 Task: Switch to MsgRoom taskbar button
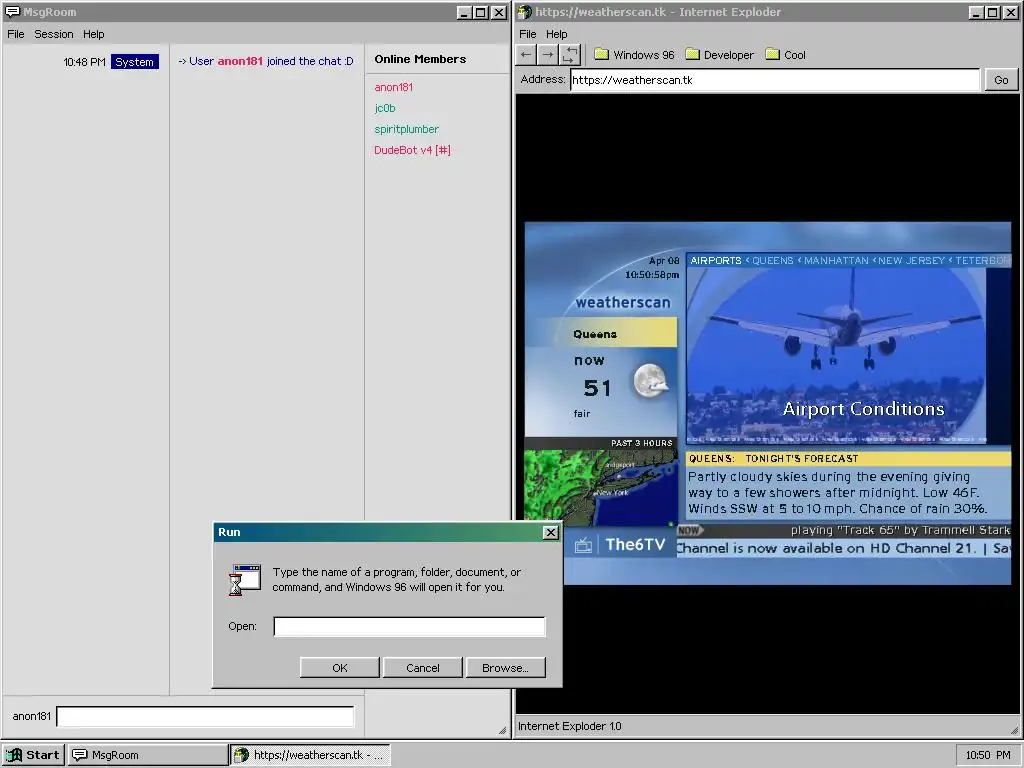148,755
